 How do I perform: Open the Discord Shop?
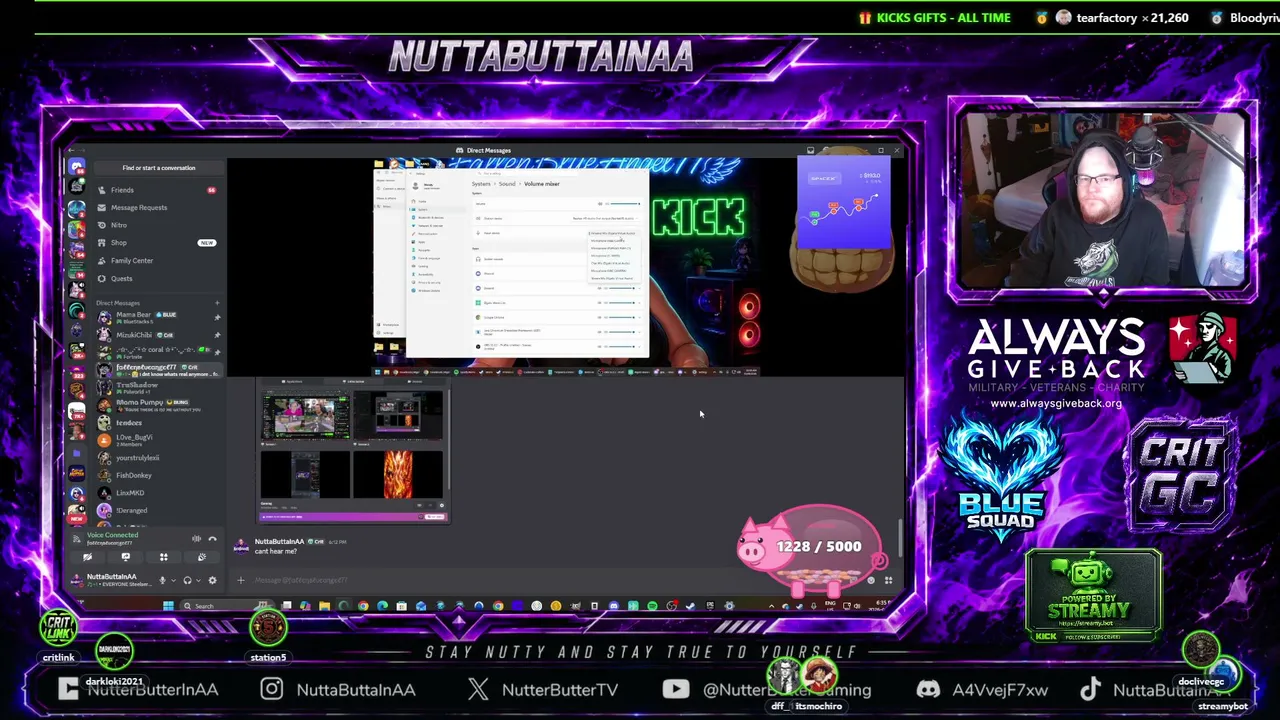(x=158, y=243)
